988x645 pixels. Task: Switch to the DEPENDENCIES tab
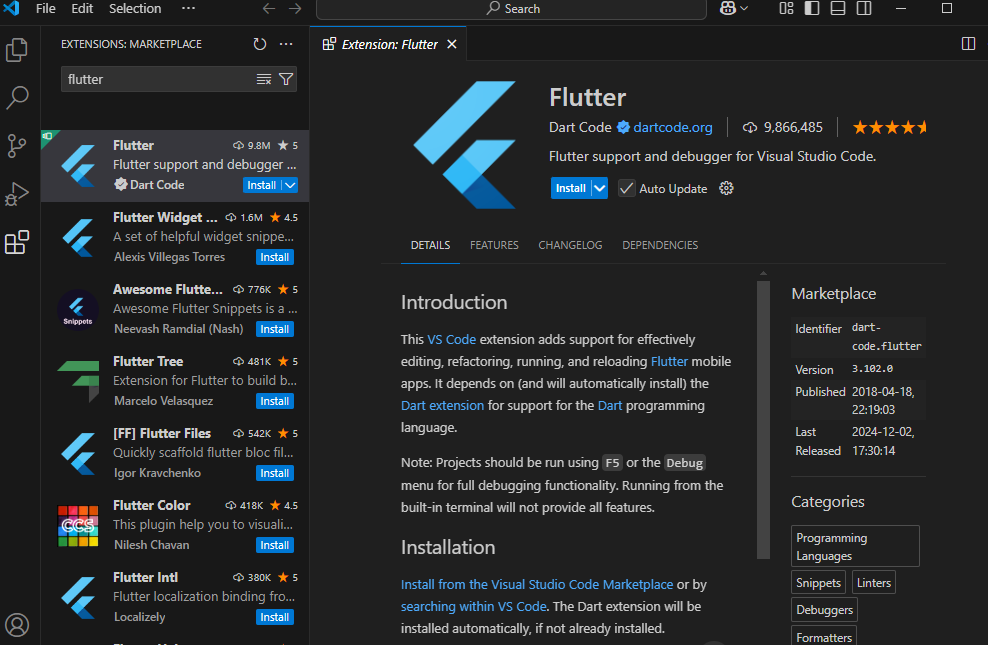click(x=660, y=245)
